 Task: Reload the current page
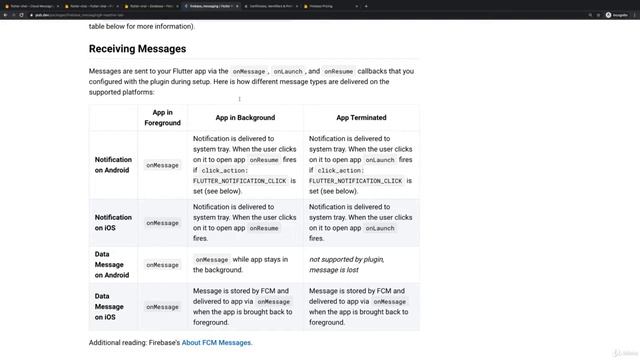click(22, 15)
